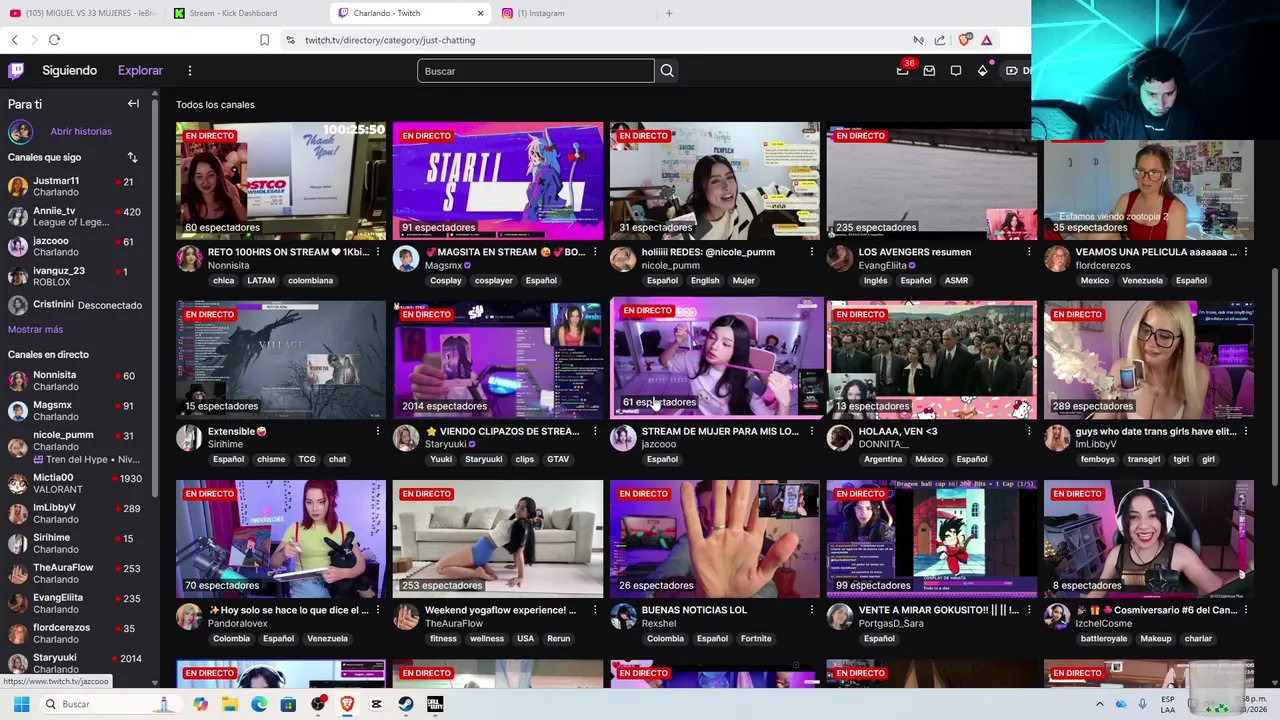Click the ASMR tag under EvangEliita

pyautogui.click(x=956, y=281)
